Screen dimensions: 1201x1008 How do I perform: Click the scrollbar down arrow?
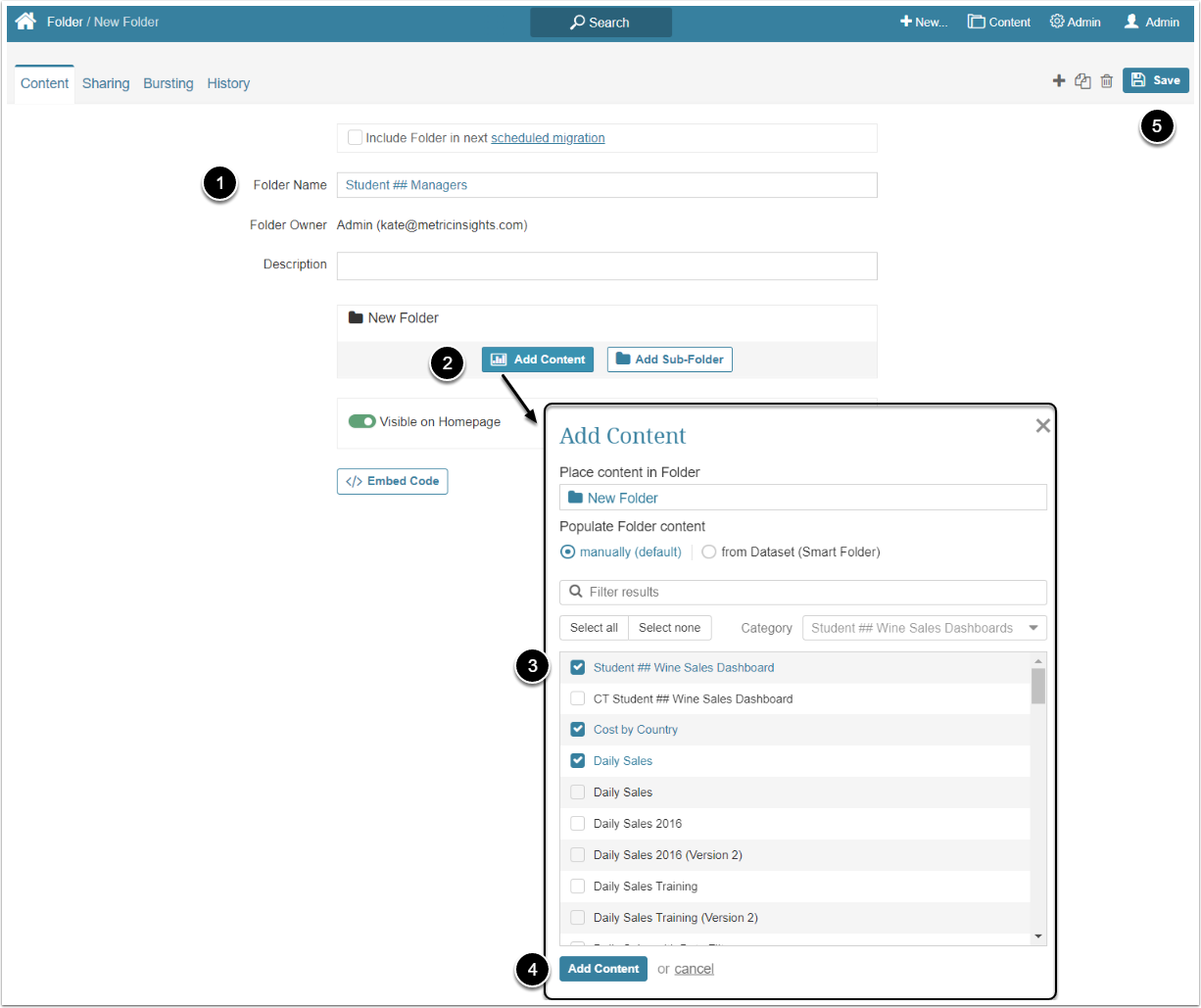click(x=1038, y=936)
